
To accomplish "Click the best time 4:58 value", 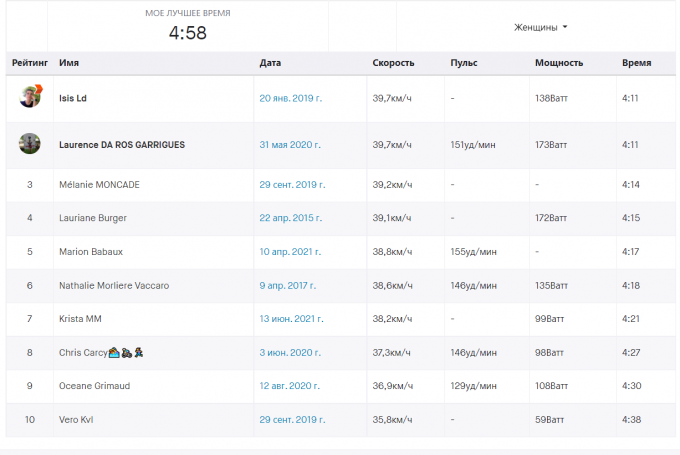I will click(187, 32).
